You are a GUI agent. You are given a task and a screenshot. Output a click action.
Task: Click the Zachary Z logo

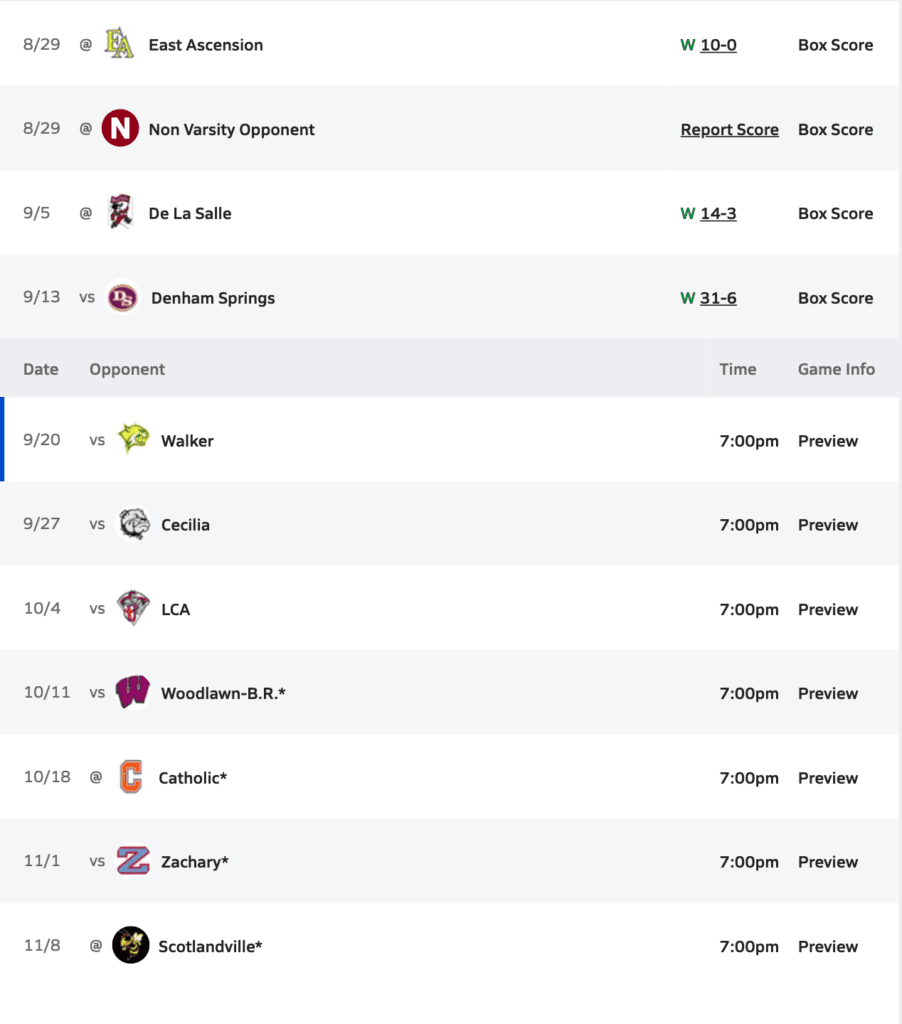pyautogui.click(x=133, y=862)
